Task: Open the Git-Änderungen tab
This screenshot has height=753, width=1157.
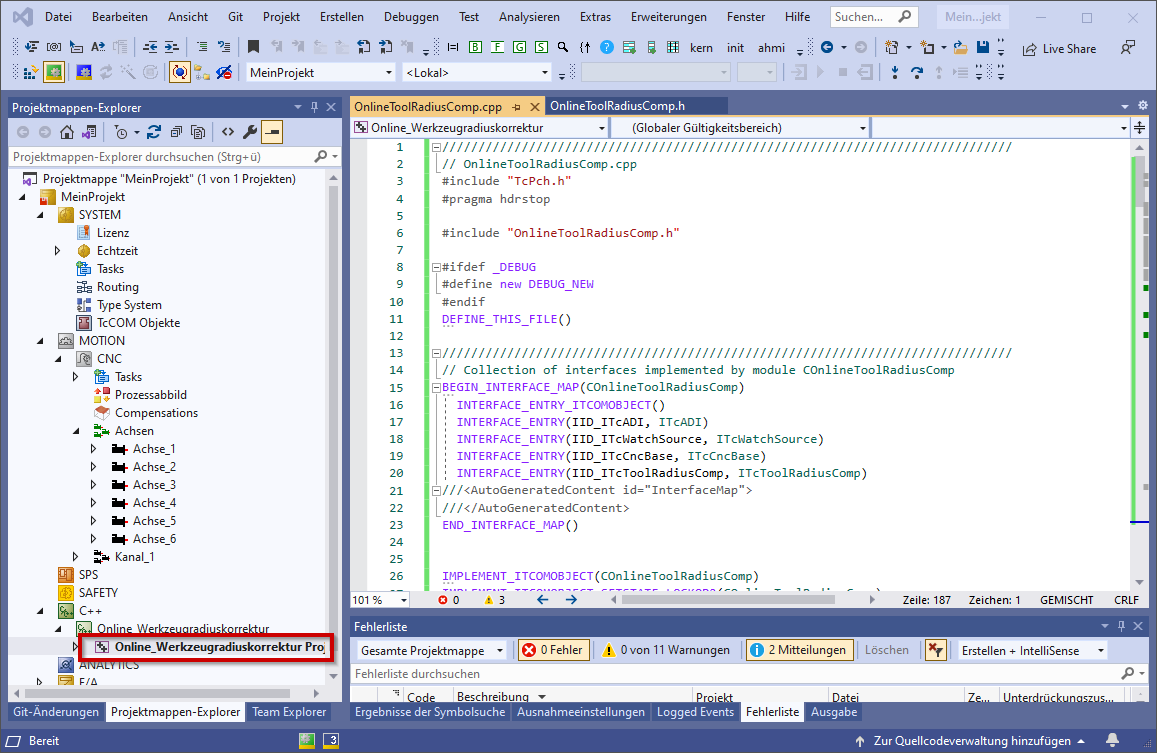Action: point(56,712)
